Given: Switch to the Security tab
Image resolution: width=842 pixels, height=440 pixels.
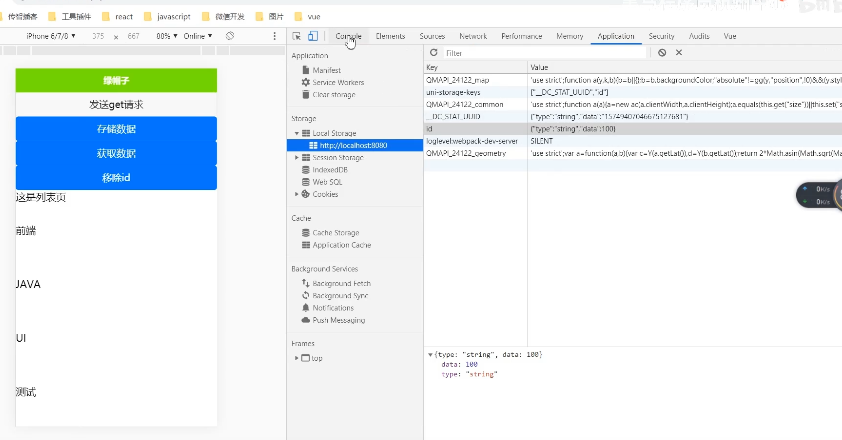Looking at the screenshot, I should 661,36.
